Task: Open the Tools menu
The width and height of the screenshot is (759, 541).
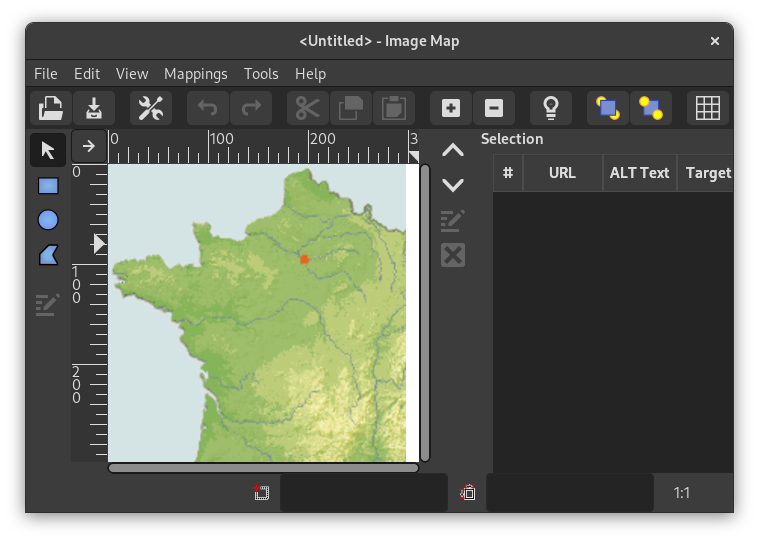Action: tap(261, 74)
